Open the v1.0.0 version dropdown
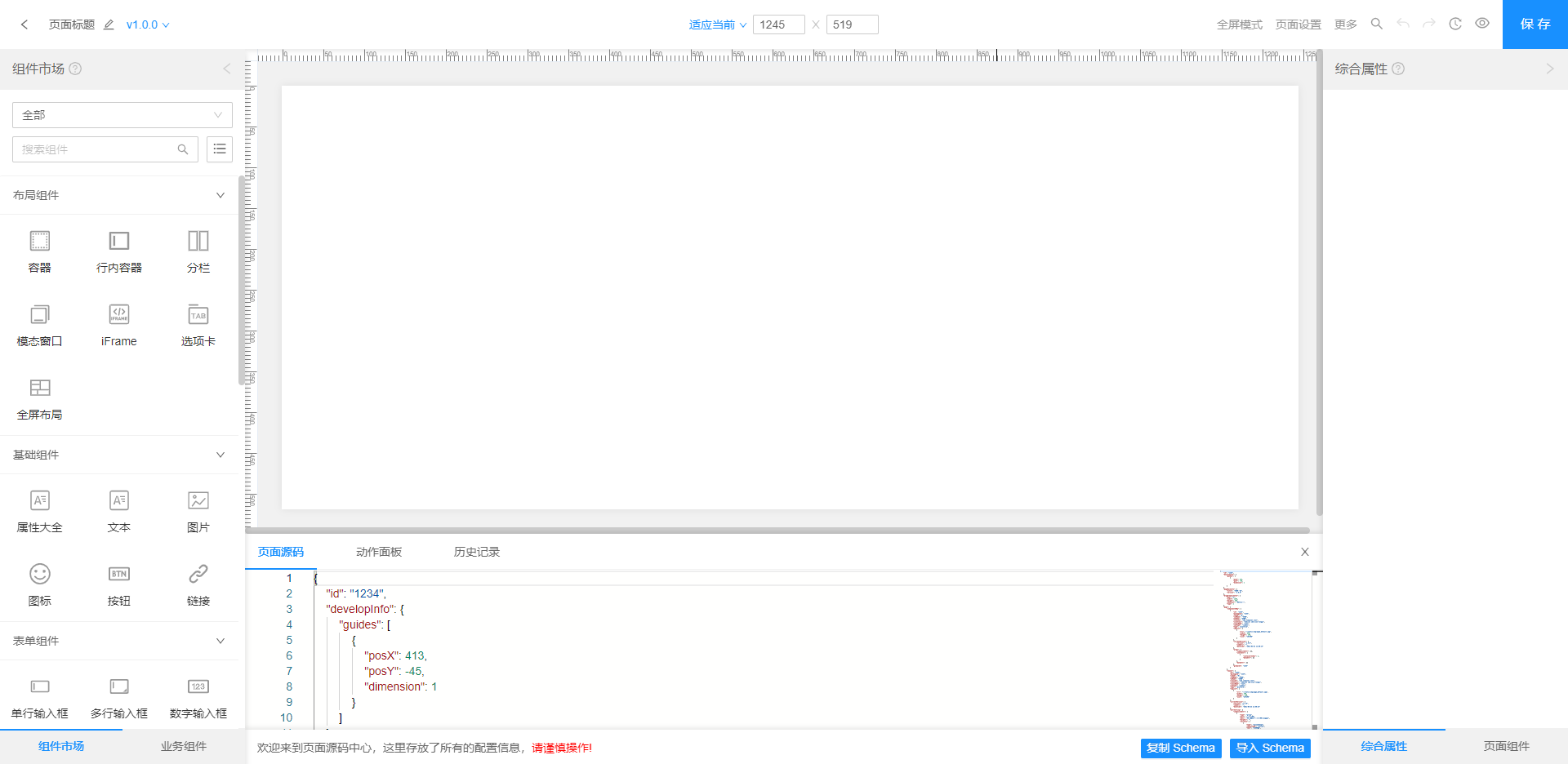Screen dimensions: 1568x764 148,24
